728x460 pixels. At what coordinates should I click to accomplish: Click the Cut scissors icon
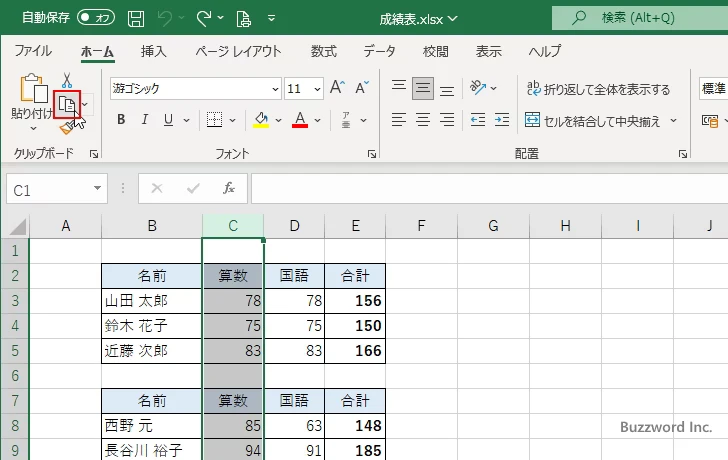pos(67,80)
